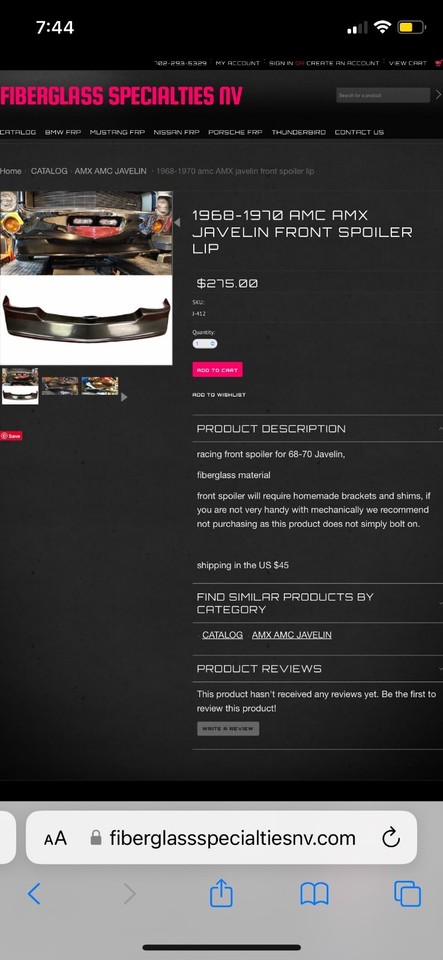Collapse Find Similar Products by Category
This screenshot has width=443, height=960.
point(318,603)
